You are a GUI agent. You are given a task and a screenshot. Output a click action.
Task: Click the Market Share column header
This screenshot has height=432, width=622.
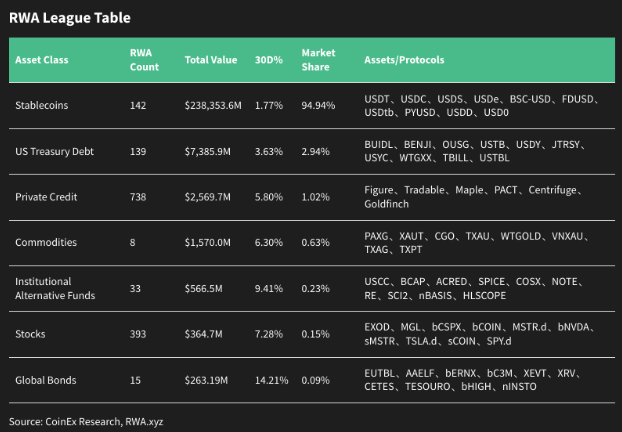[318, 60]
